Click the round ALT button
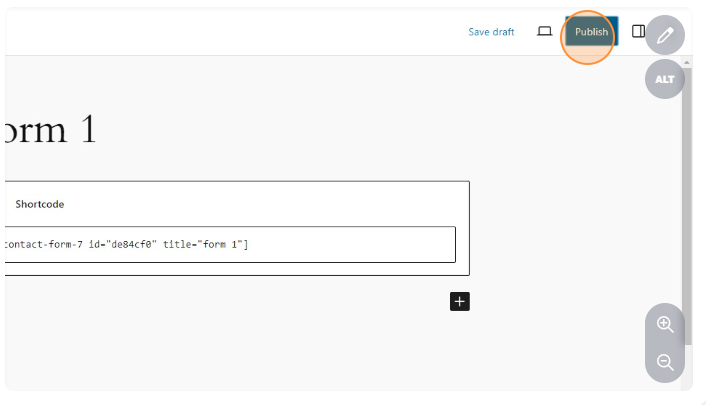 pyautogui.click(x=665, y=79)
